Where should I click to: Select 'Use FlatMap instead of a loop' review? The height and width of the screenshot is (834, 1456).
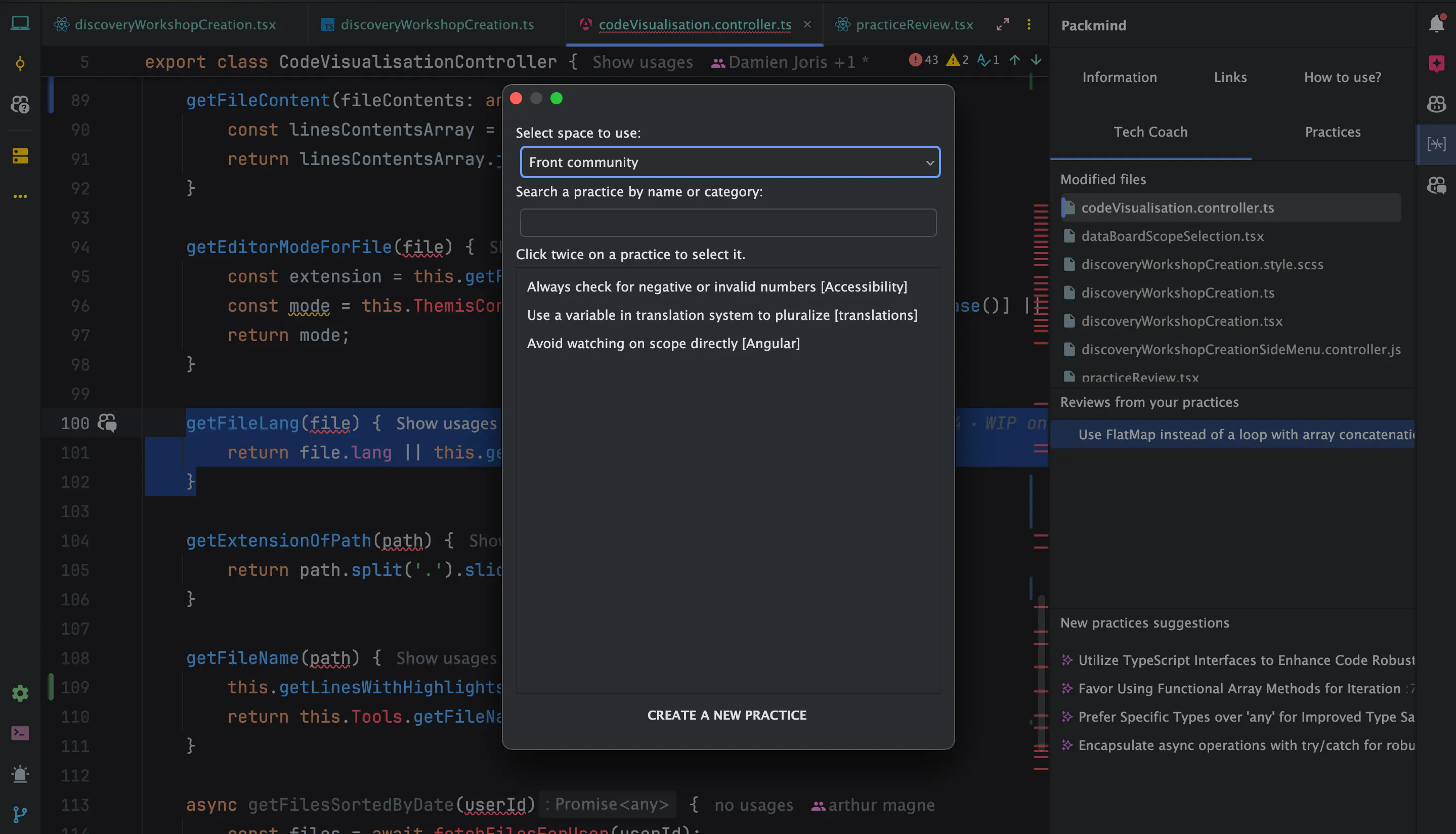click(x=1233, y=434)
